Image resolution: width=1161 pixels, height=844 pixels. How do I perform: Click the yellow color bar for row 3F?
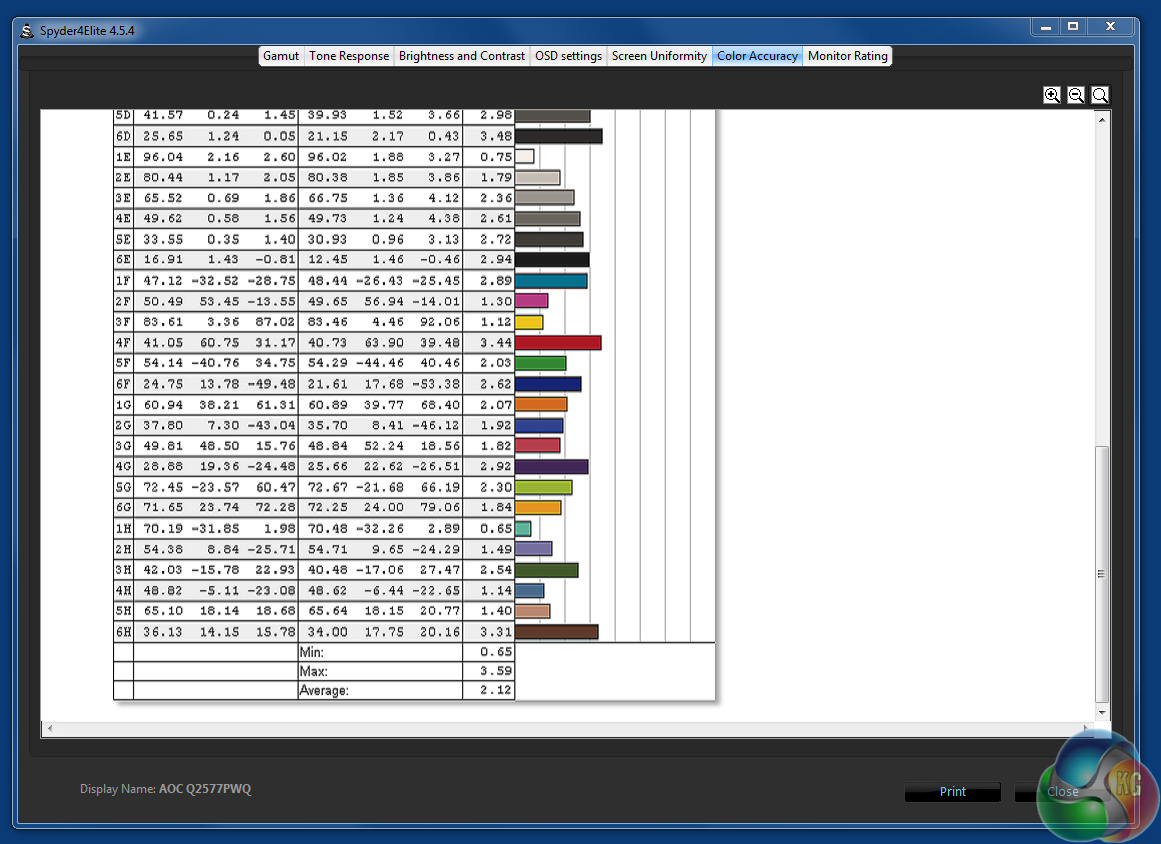(x=529, y=322)
